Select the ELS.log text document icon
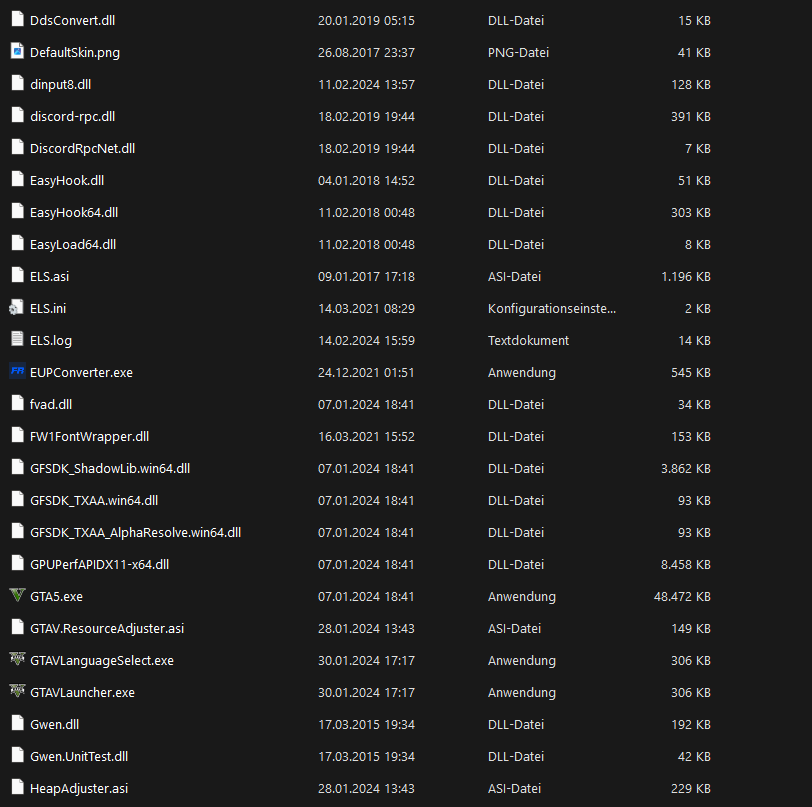The image size is (812, 807). 17,340
